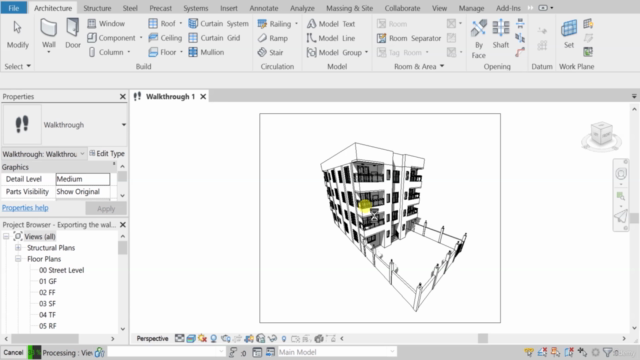Collapse the Floor Plans tree node
The image size is (640, 360).
click(18, 259)
